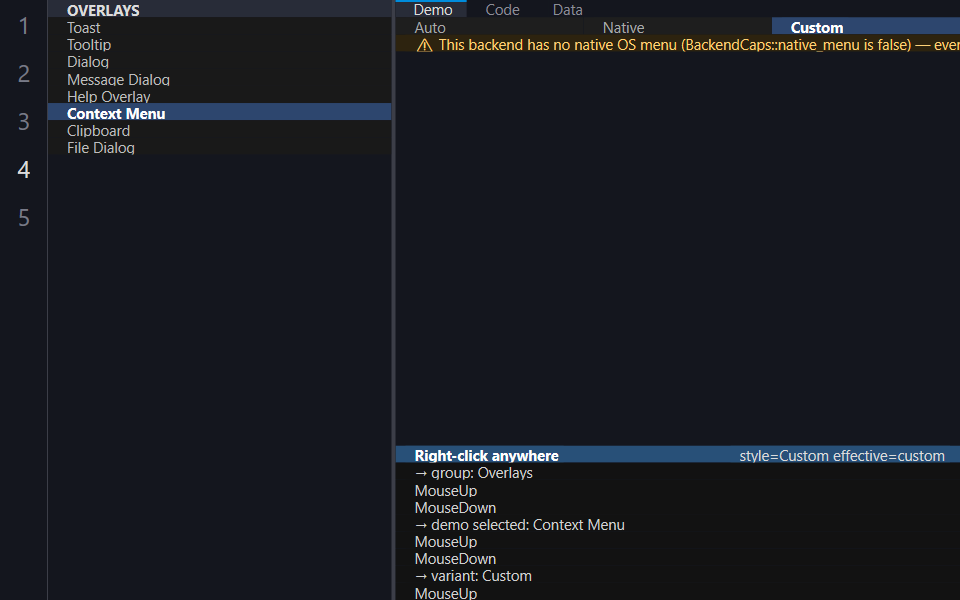
Task: Switch to group number 5
Action: tap(24, 218)
